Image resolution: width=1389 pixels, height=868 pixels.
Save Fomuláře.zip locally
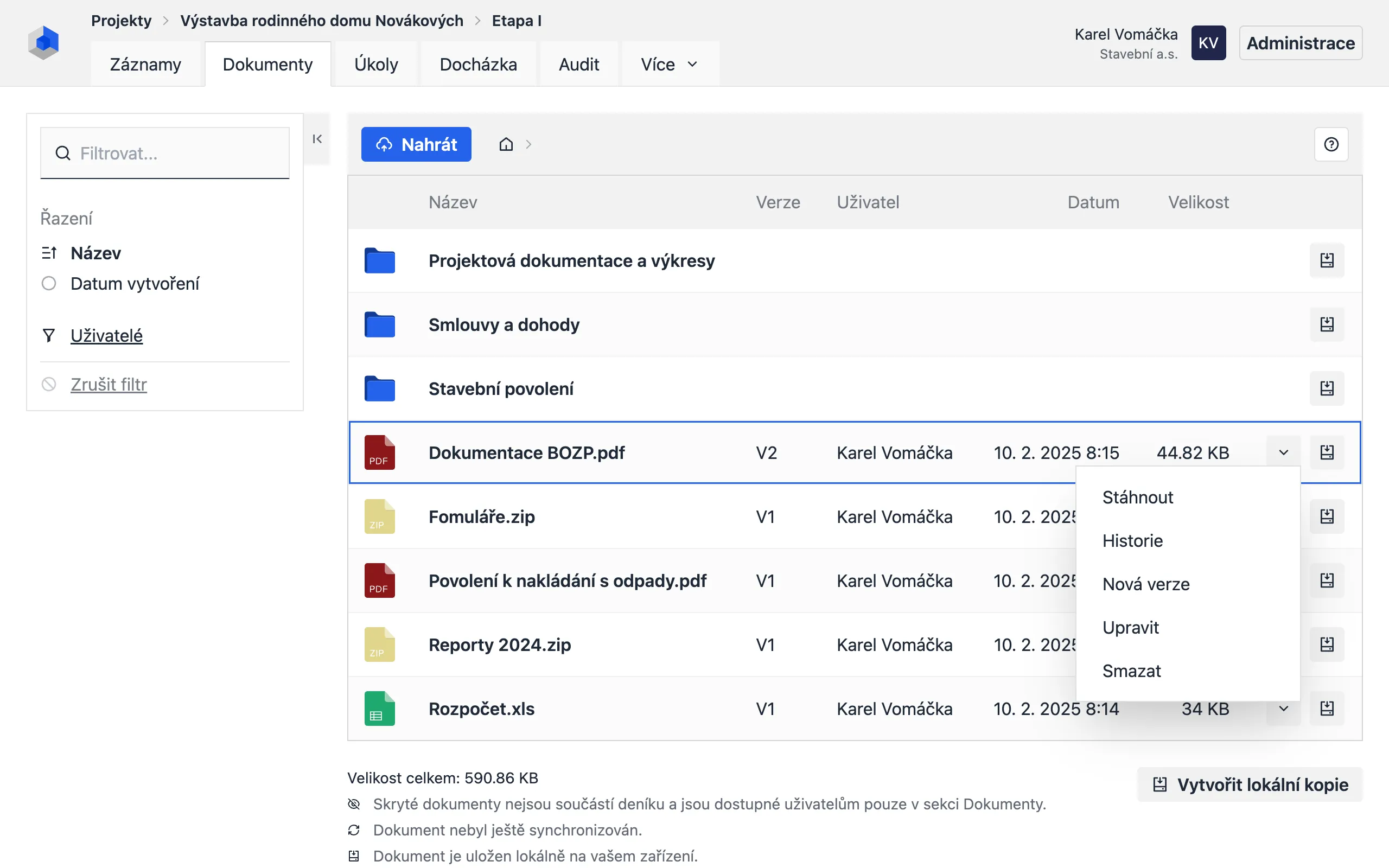(x=1327, y=516)
